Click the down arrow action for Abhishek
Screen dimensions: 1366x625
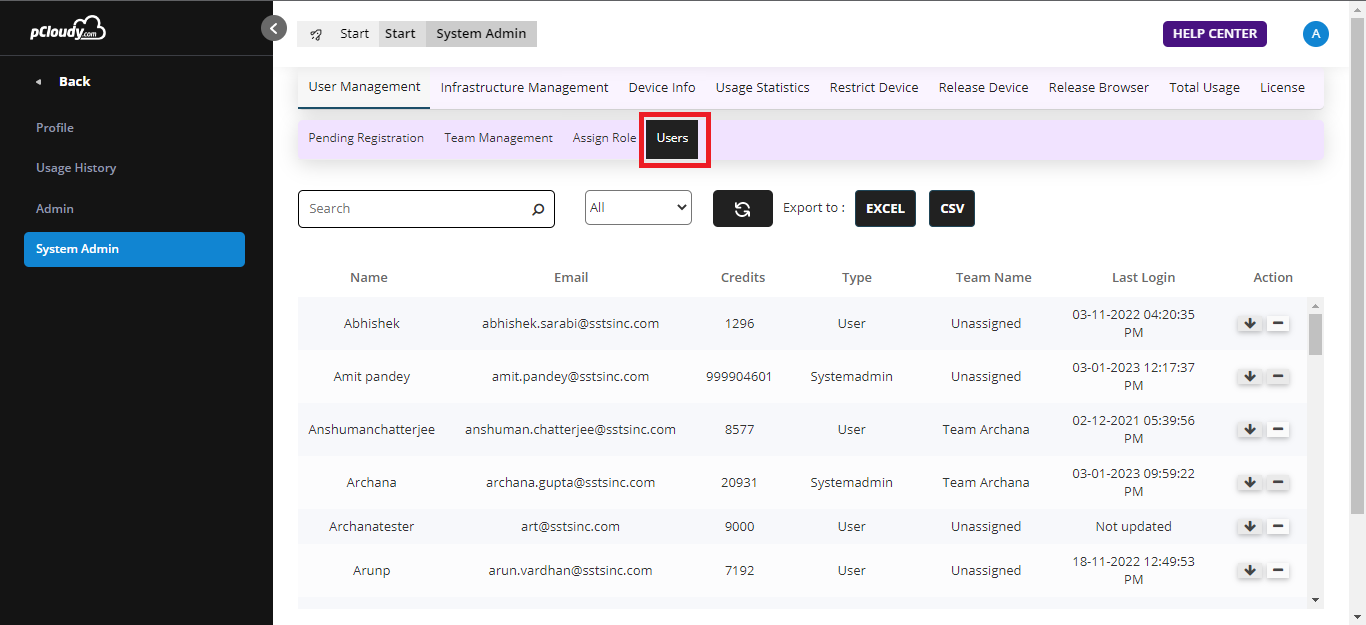point(1249,323)
